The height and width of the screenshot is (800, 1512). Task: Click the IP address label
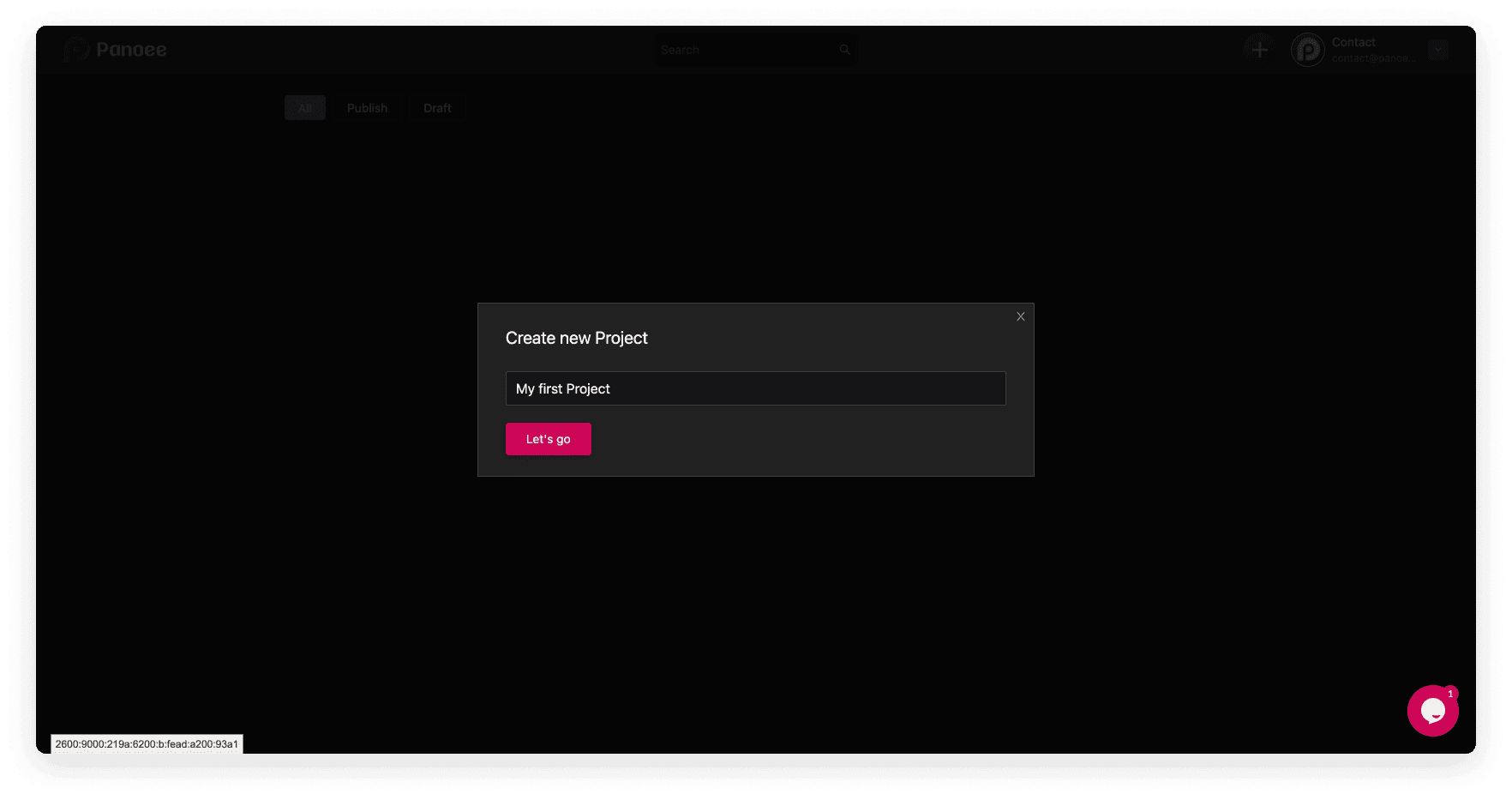pos(147,744)
